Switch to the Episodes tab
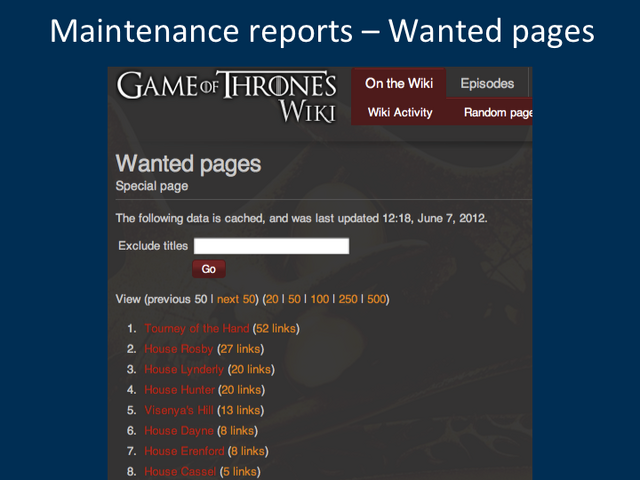This screenshot has height=480, width=640. (x=487, y=83)
